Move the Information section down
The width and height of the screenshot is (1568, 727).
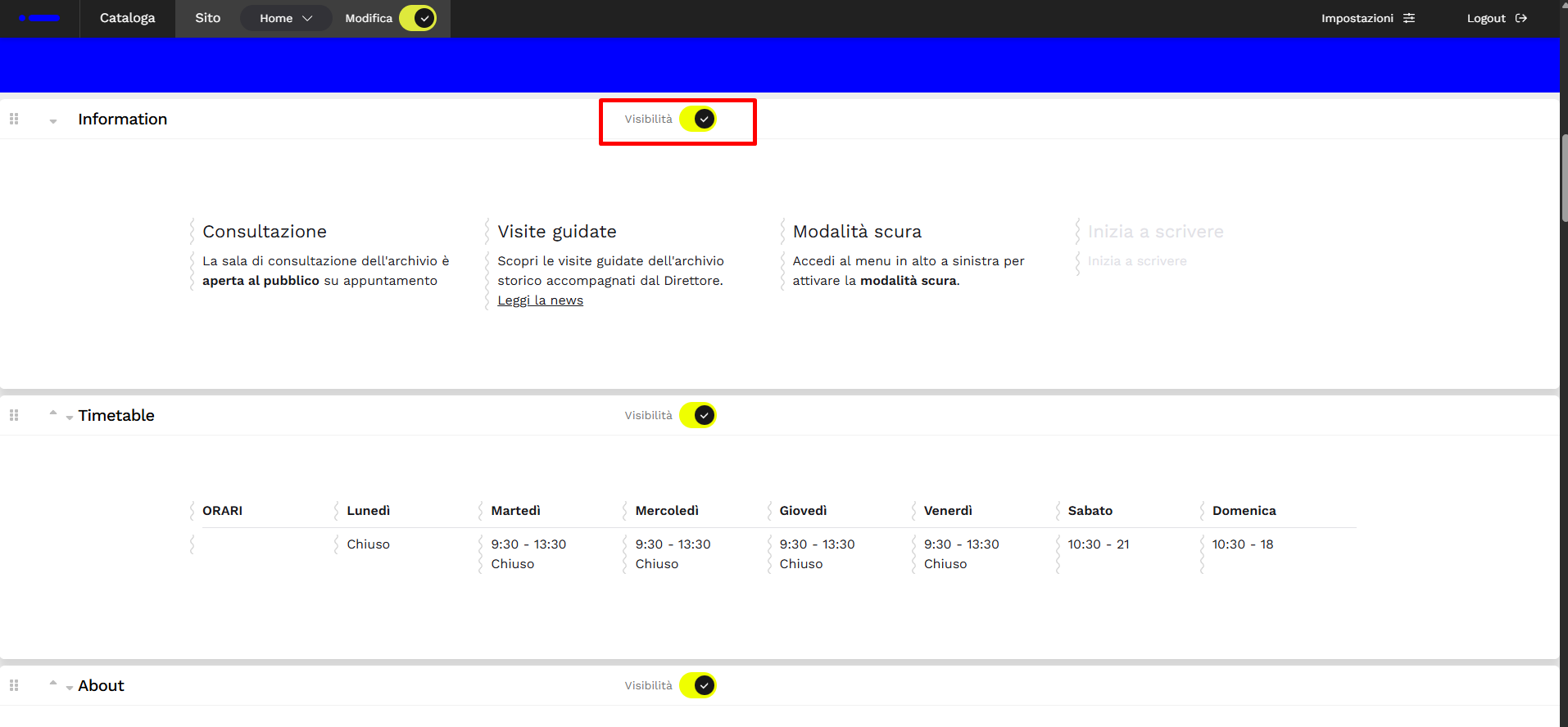(53, 121)
